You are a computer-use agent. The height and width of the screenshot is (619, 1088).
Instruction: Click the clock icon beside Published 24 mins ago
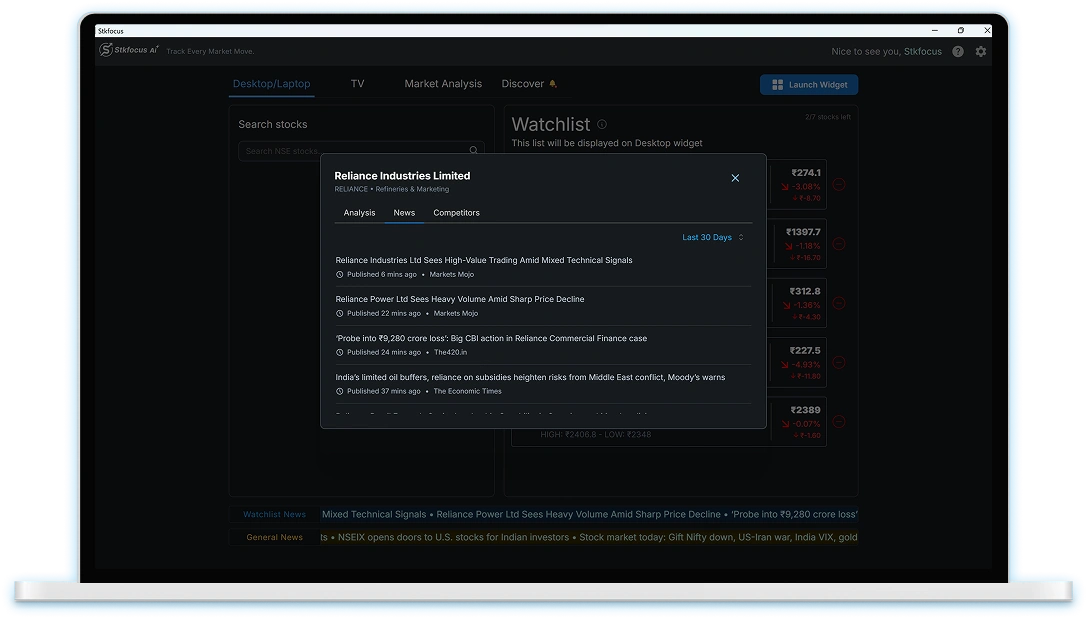tap(339, 353)
